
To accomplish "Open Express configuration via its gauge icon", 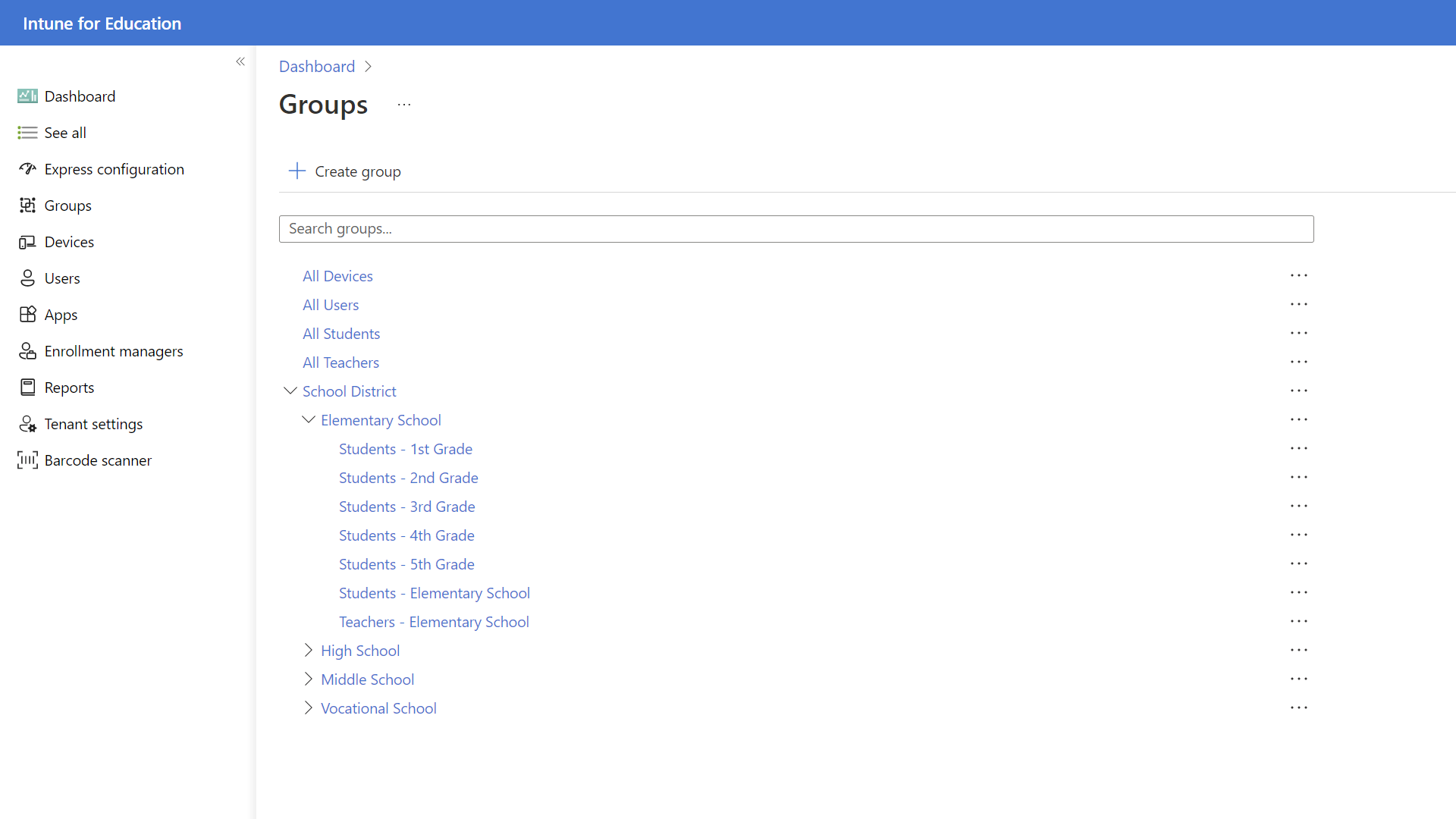I will [27, 169].
